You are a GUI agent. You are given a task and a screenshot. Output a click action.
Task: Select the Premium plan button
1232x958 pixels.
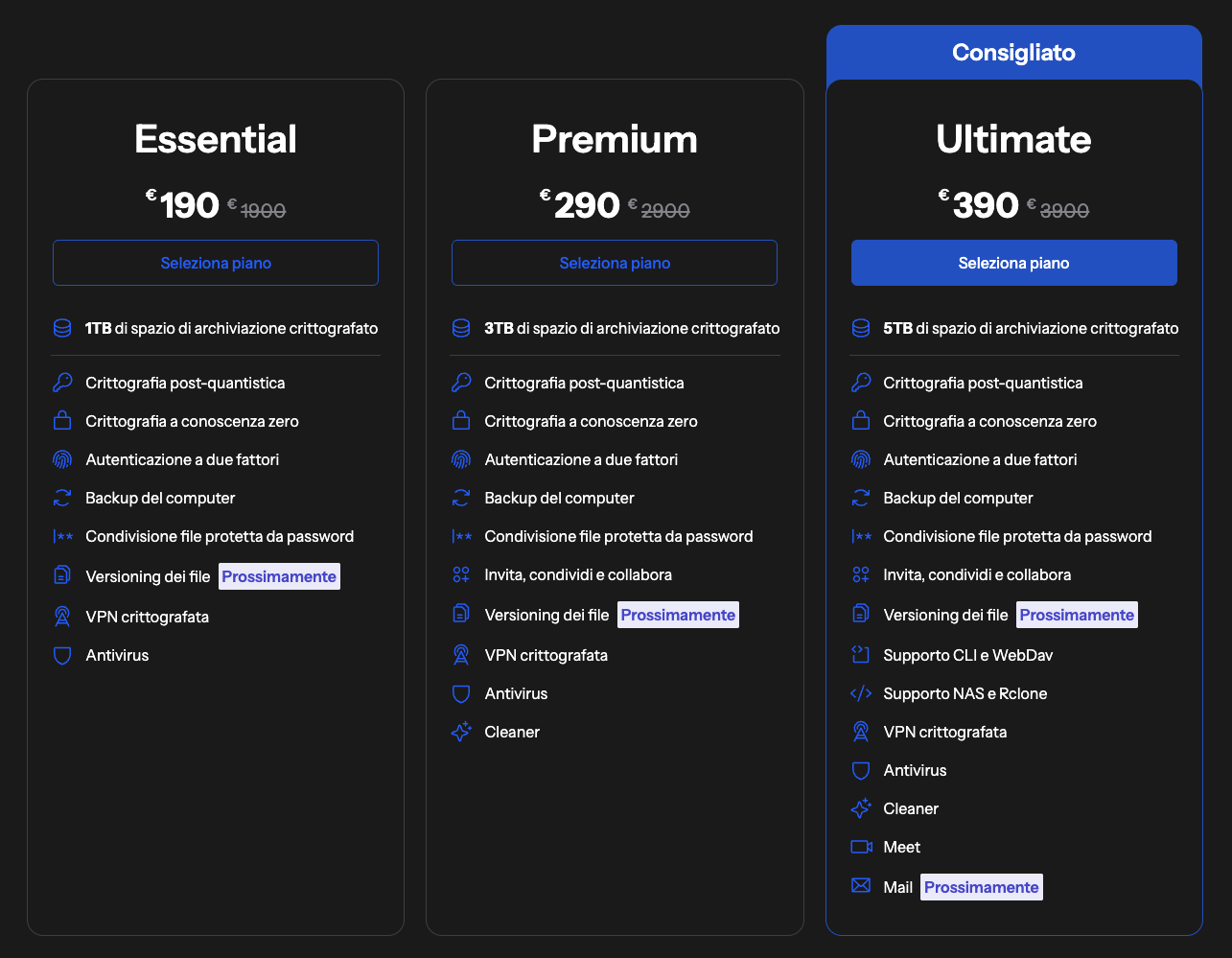(615, 263)
